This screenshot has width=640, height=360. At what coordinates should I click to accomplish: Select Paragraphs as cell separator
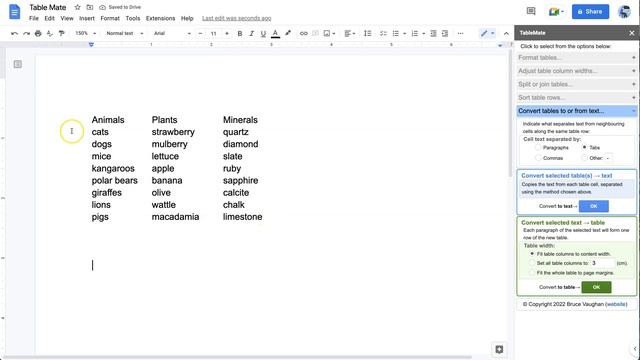click(x=538, y=147)
